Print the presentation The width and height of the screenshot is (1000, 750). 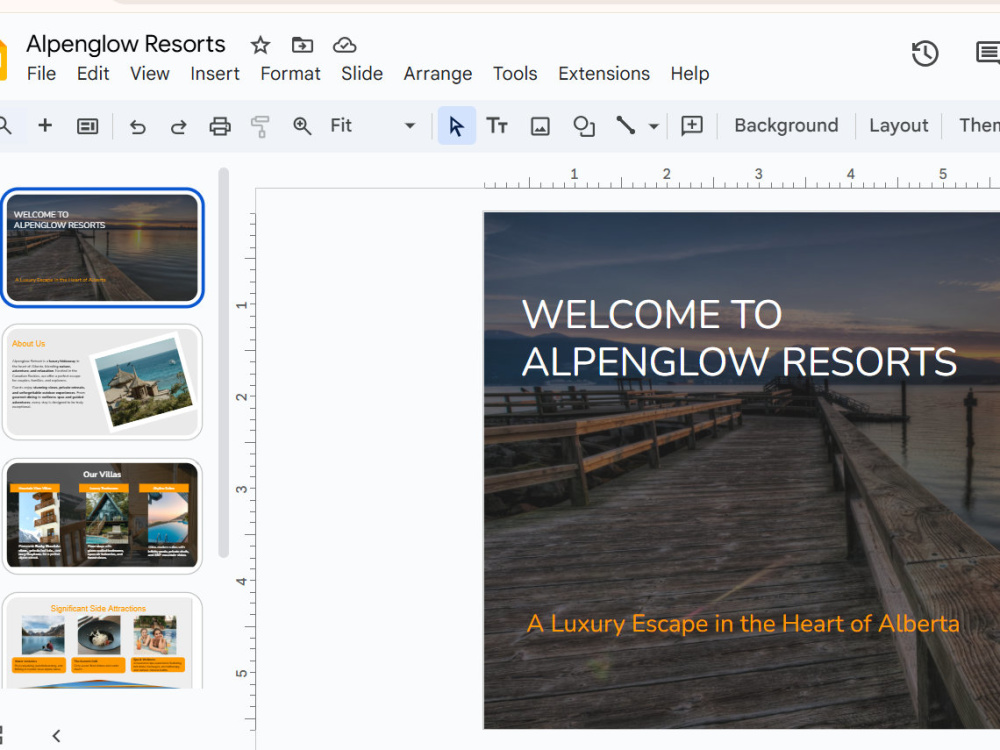tap(220, 126)
